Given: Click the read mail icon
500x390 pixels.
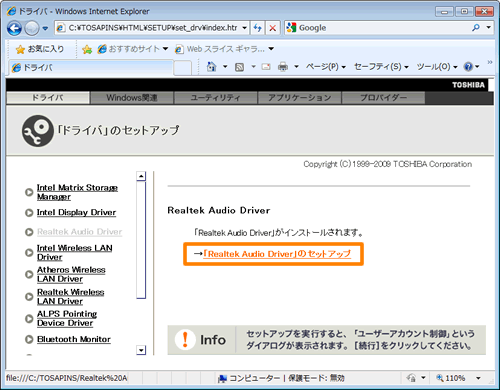Looking at the screenshot, I should tap(266, 67).
